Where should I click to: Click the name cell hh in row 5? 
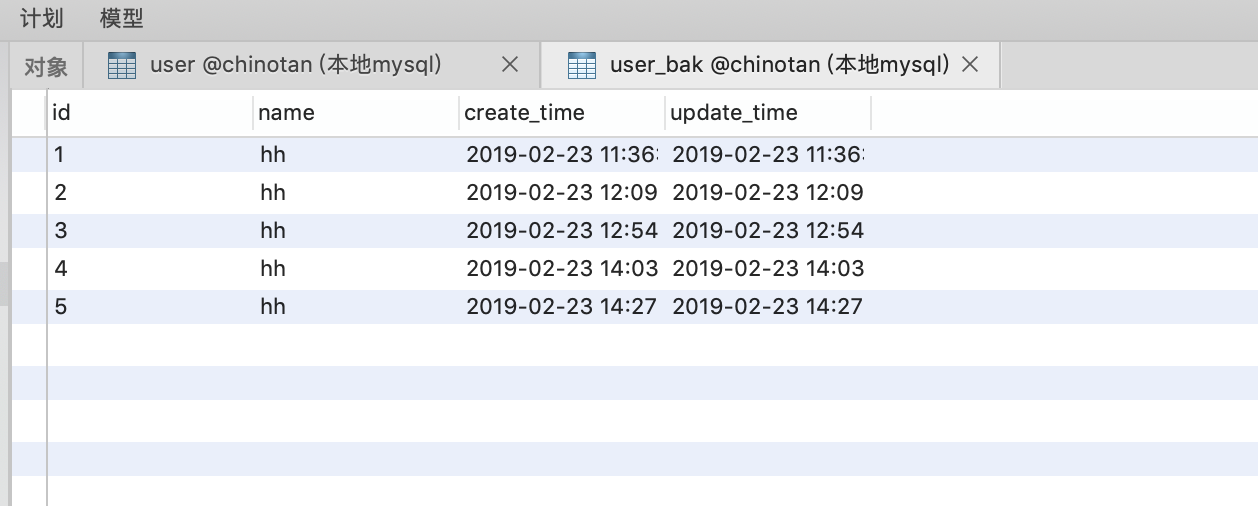(356, 307)
